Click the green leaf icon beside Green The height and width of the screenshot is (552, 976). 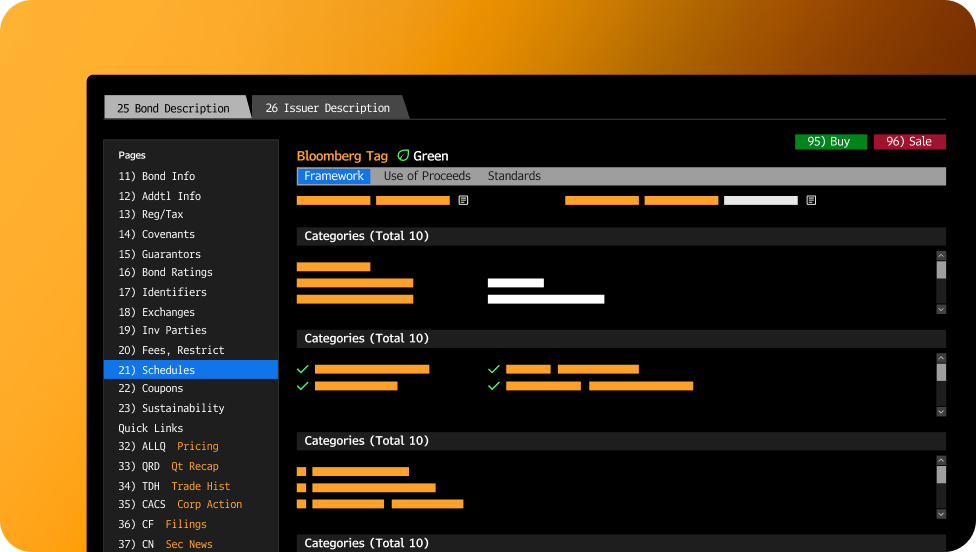click(404, 156)
